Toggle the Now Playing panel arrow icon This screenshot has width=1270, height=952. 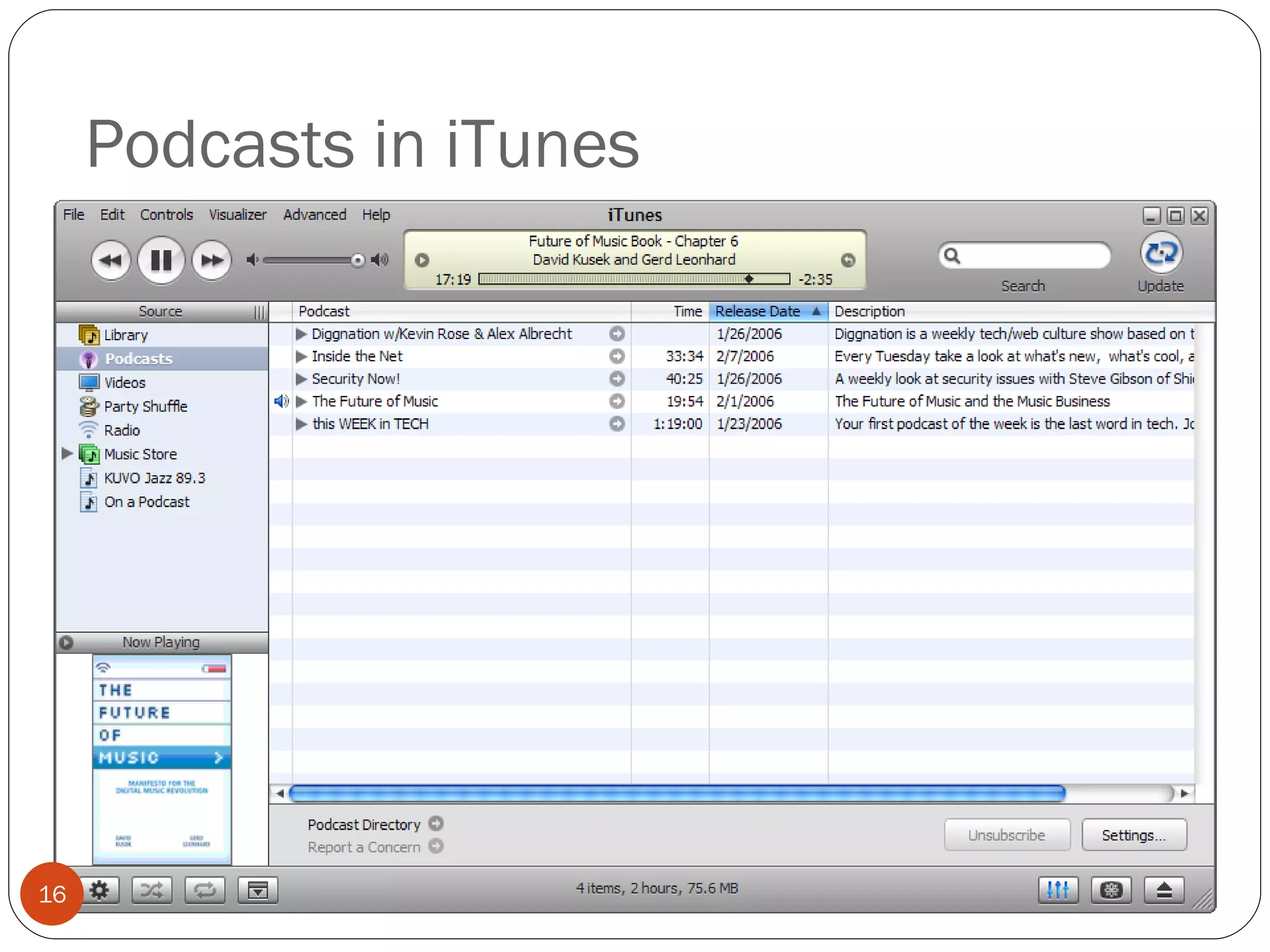[x=66, y=643]
